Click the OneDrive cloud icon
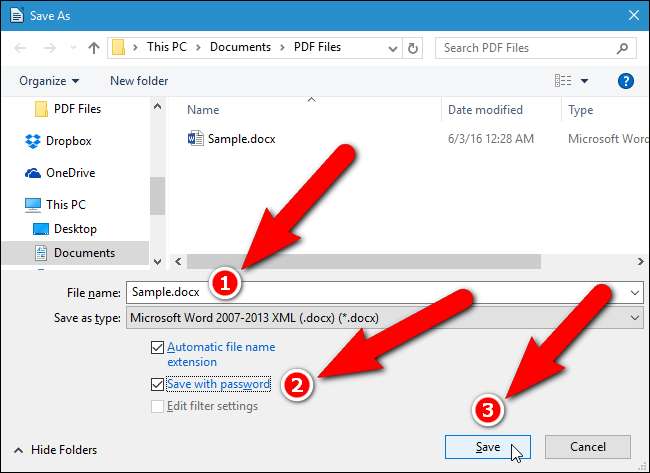This screenshot has height=473, width=650. pos(33,173)
